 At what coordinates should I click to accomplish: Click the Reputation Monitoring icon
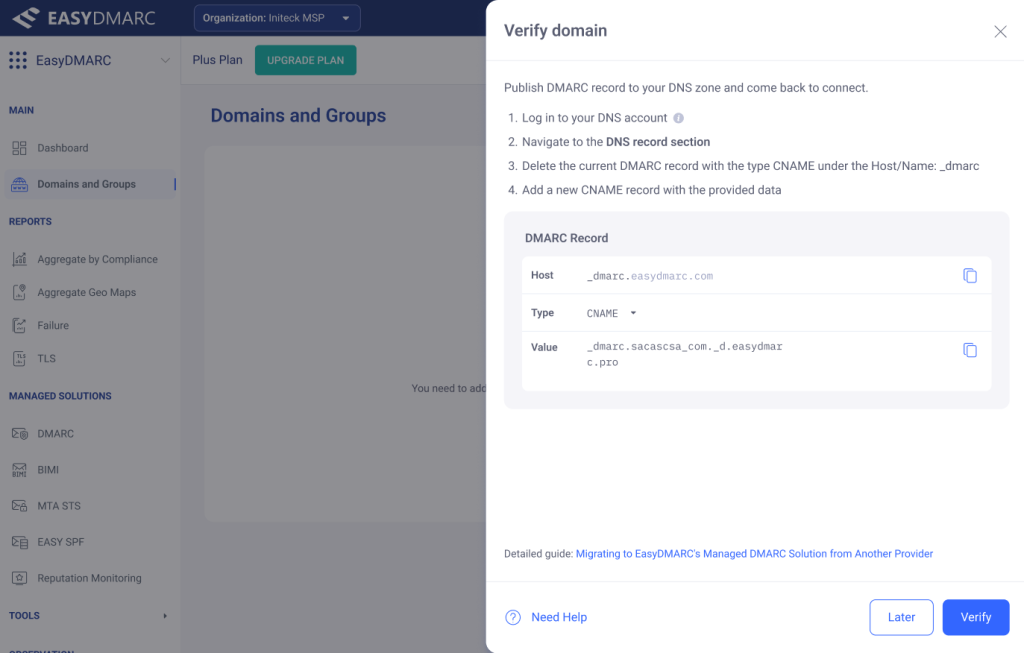point(19,578)
